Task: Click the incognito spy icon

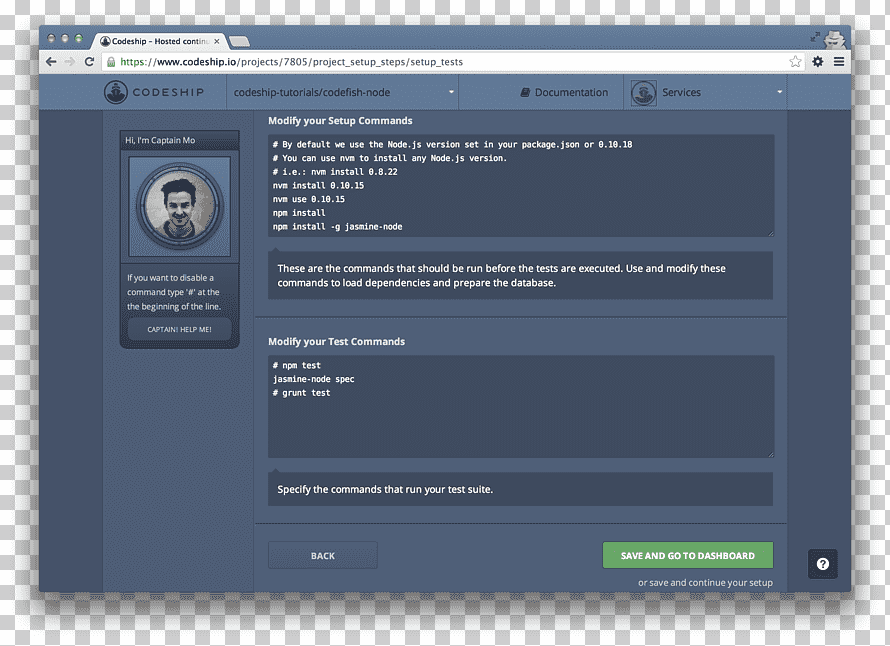Action: (x=834, y=39)
